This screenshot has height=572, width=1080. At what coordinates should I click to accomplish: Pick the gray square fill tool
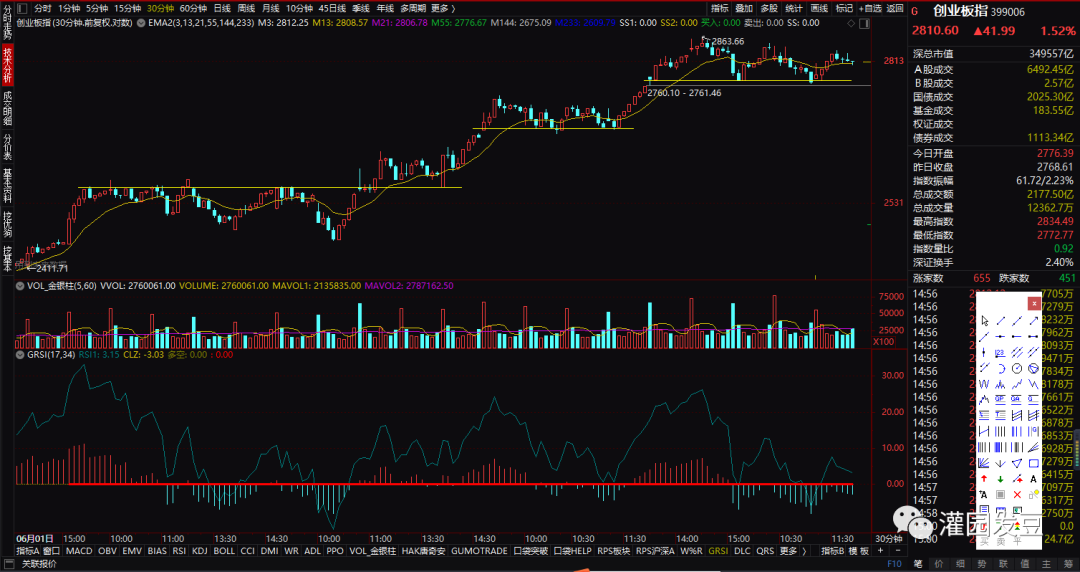pyautogui.click(x=1000, y=495)
